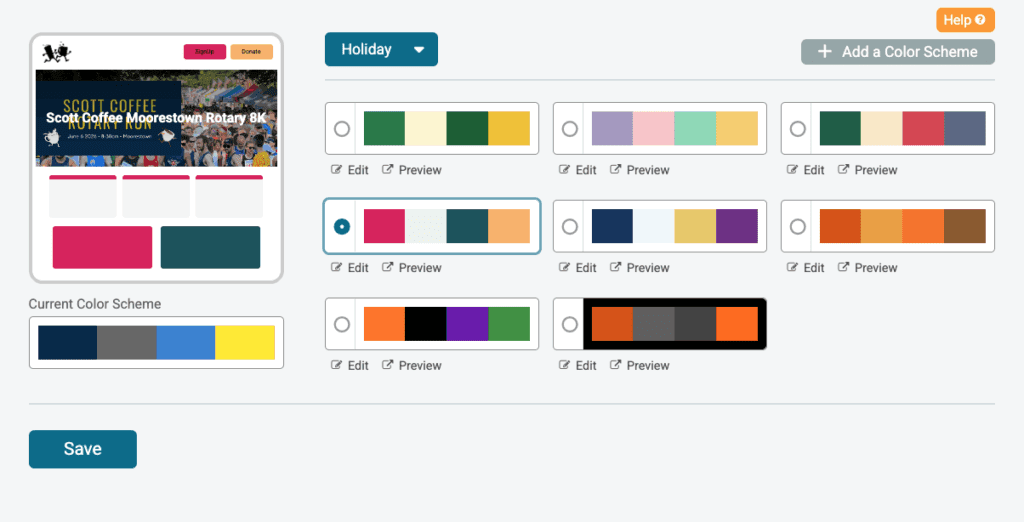The width and height of the screenshot is (1024, 522).
Task: Click the race banner image in preview
Action: coord(156,118)
